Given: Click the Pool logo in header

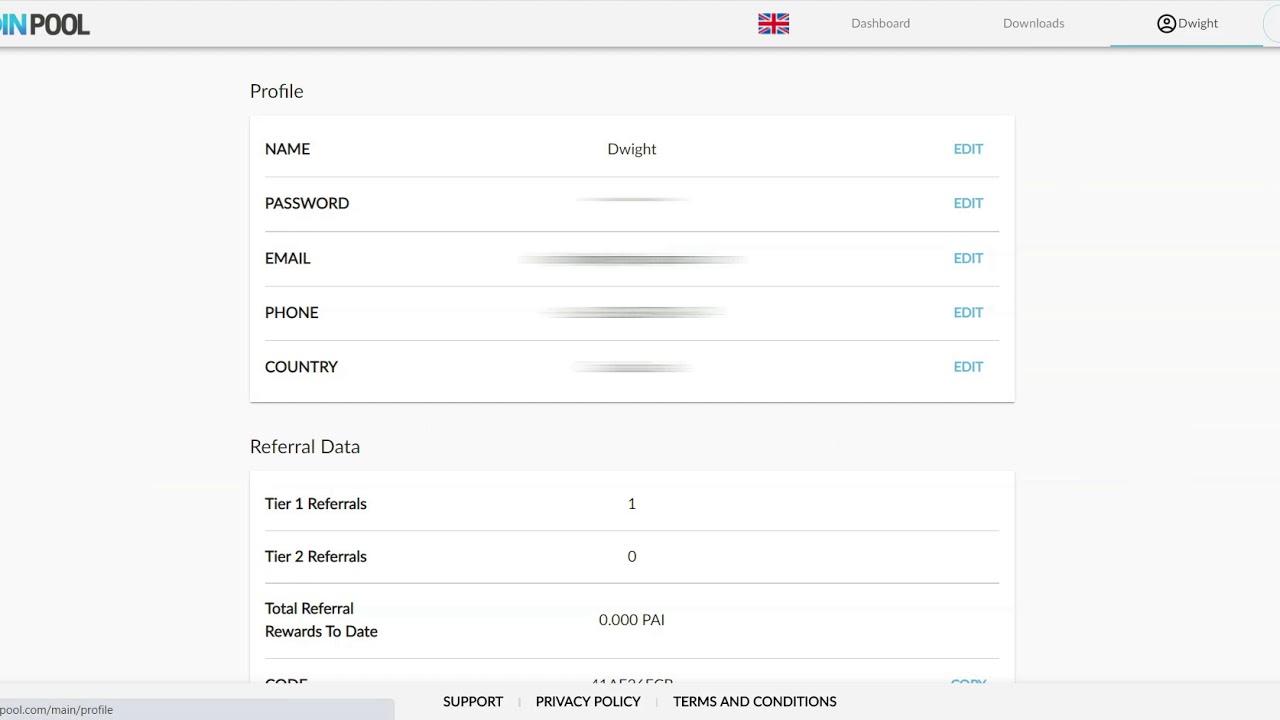Looking at the screenshot, I should (x=46, y=24).
